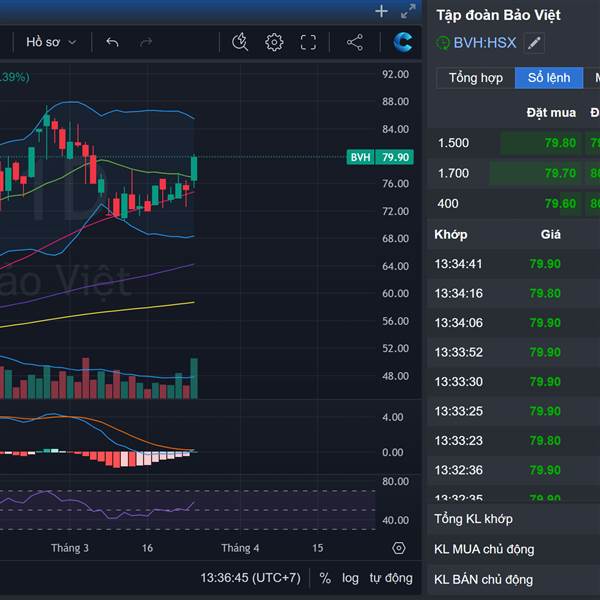Click Tập đoàn Bảo Việt title
Screen dimensions: 600x600
pyautogui.click(x=498, y=15)
